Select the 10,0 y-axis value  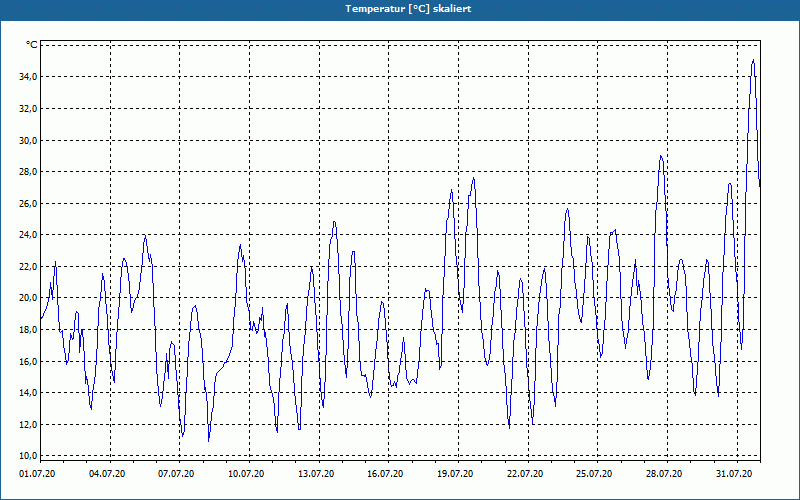[28, 456]
